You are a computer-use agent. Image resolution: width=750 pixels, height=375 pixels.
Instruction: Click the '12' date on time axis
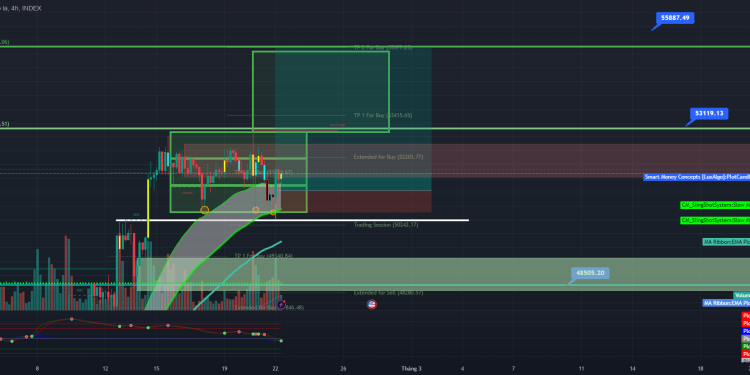pos(105,369)
